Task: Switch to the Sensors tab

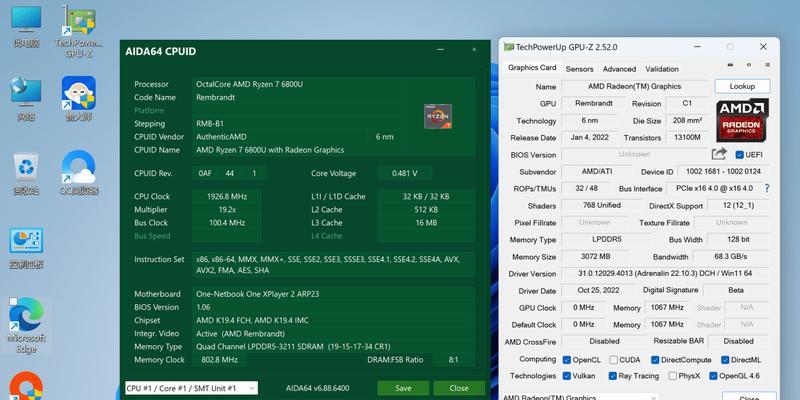Action: click(x=580, y=69)
